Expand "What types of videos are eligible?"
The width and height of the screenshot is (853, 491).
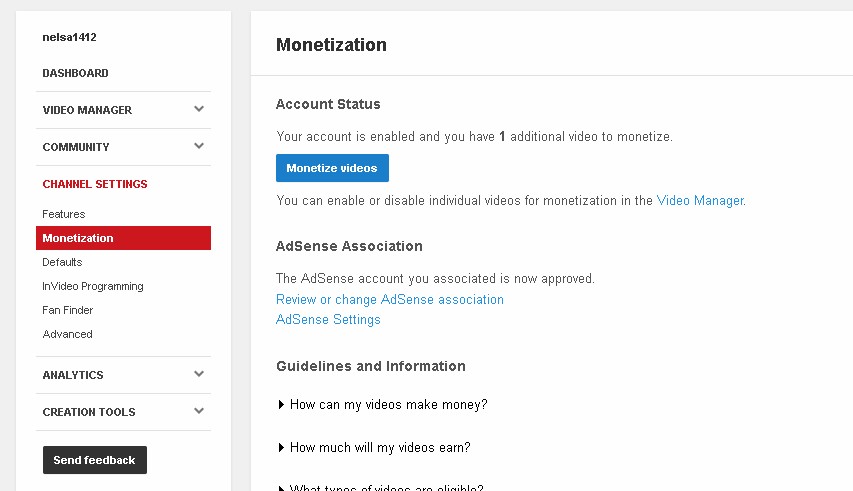click(386, 488)
